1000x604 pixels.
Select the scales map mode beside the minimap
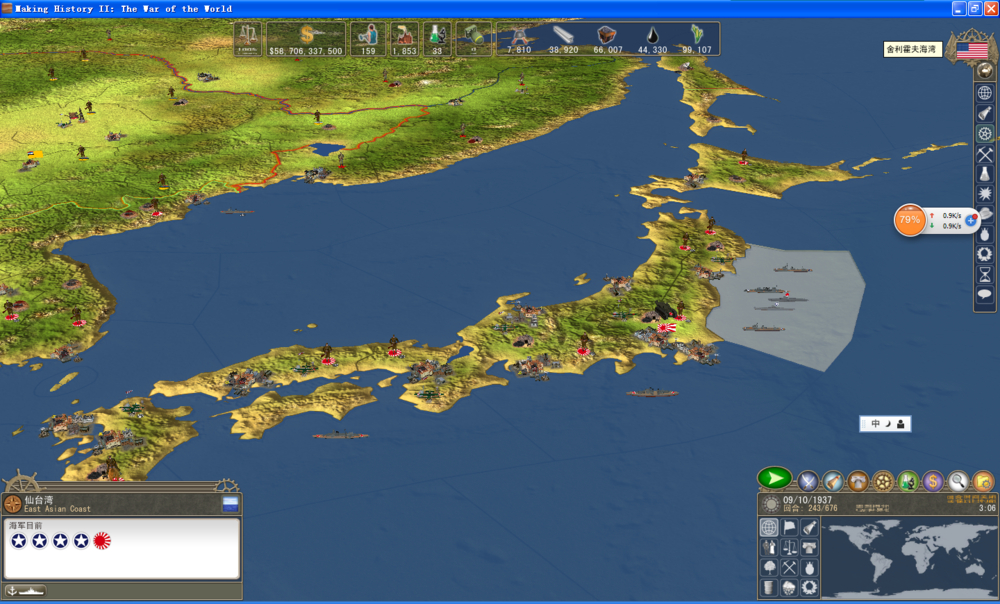(x=790, y=547)
